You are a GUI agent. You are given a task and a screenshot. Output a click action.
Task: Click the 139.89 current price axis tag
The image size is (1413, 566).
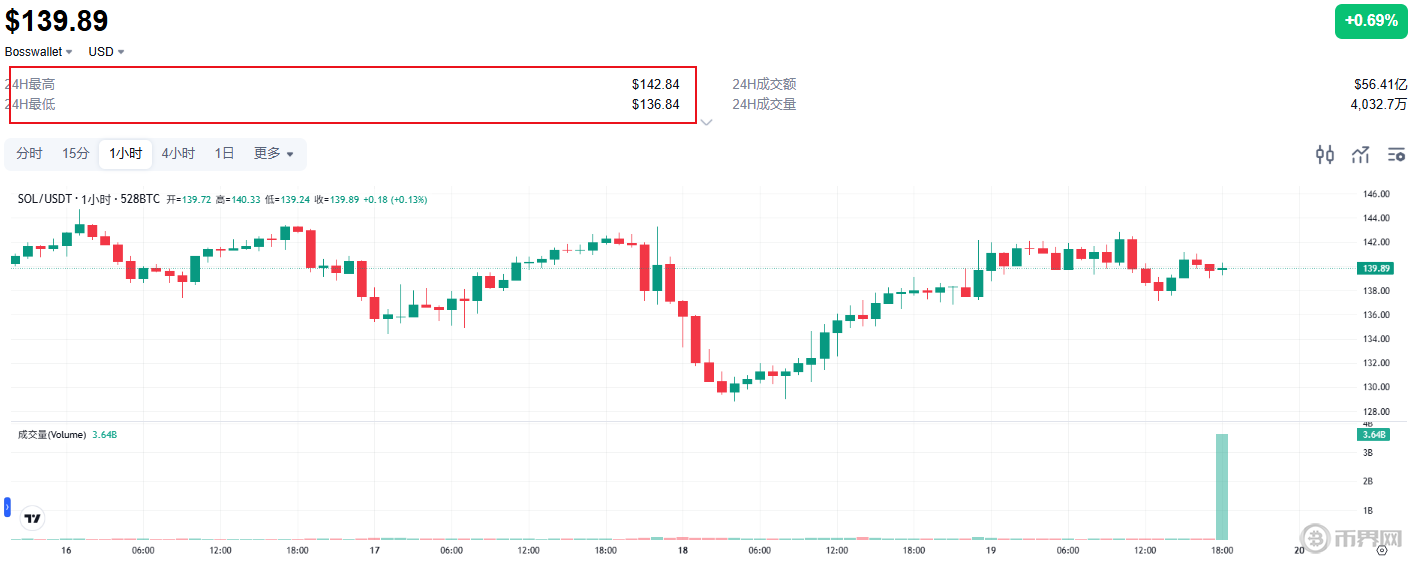1375,268
